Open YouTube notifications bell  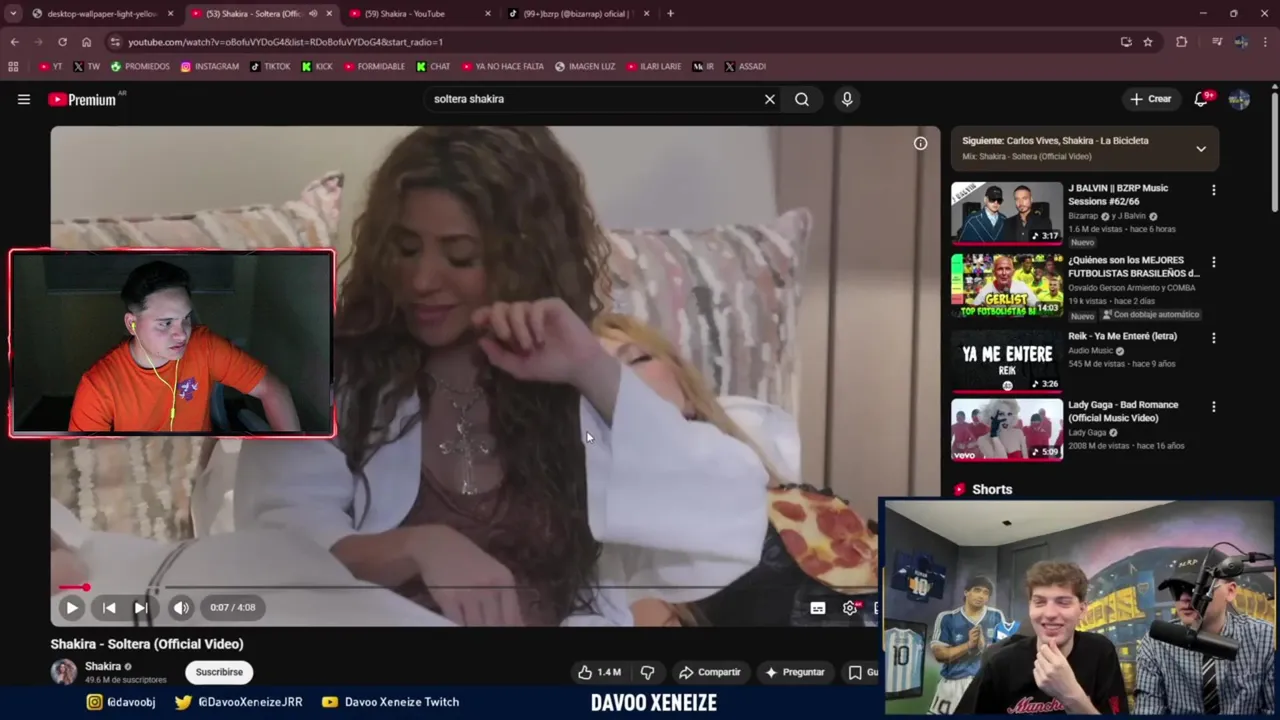1202,99
